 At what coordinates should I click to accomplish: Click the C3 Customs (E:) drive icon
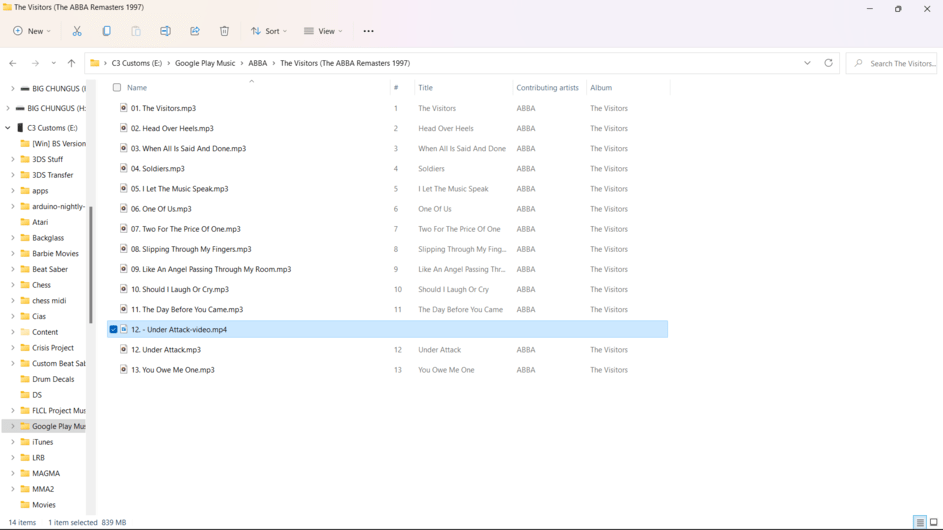[x=20, y=128]
